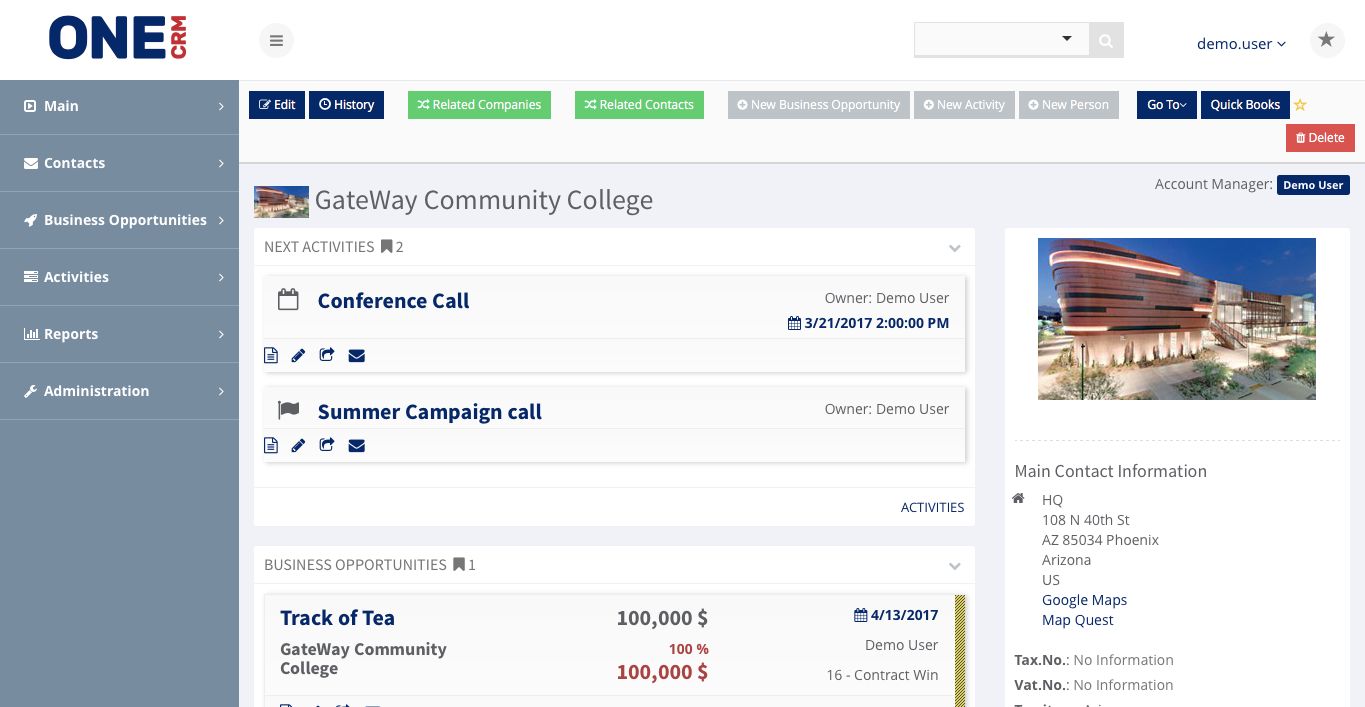Image resolution: width=1365 pixels, height=707 pixels.
Task: Open the document icon for Conference Call
Action: coord(271,355)
